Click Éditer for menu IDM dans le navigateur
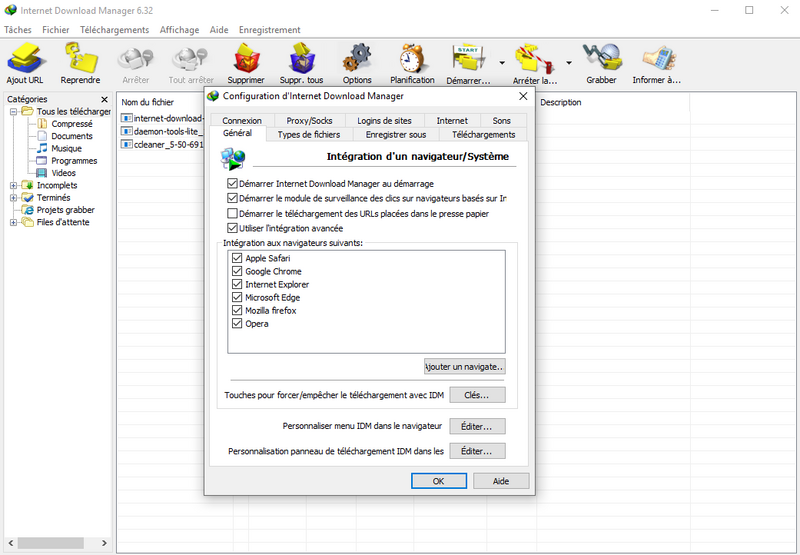Image resolution: width=800 pixels, height=555 pixels. 477,426
